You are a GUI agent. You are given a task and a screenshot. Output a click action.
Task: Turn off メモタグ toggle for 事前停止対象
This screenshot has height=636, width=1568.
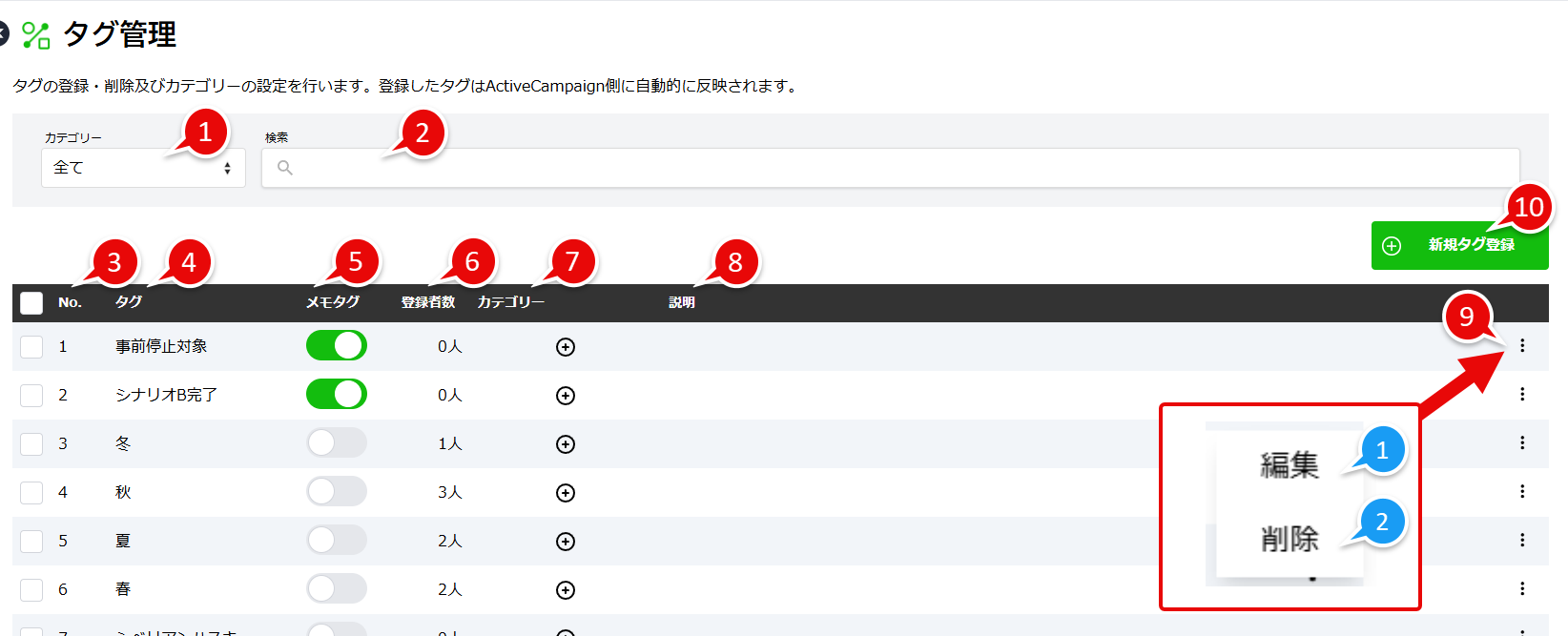pyautogui.click(x=337, y=345)
